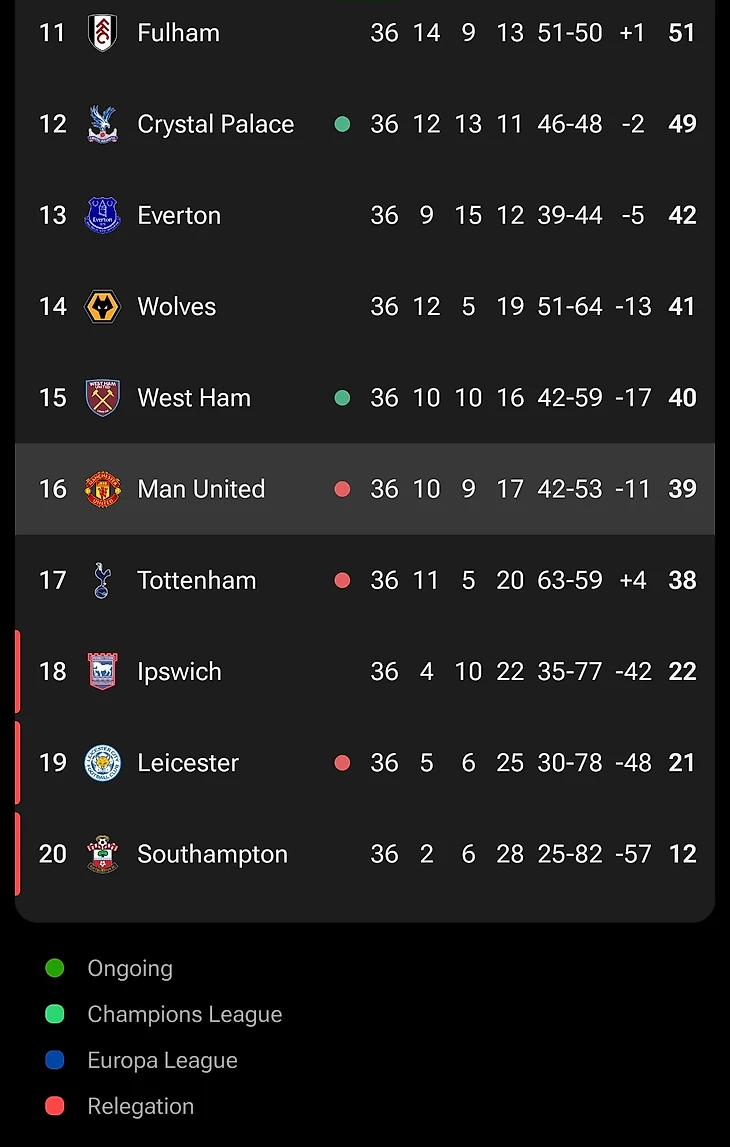Select the Man United red crest
Image resolution: width=730 pixels, height=1147 pixels.
pyautogui.click(x=102, y=489)
